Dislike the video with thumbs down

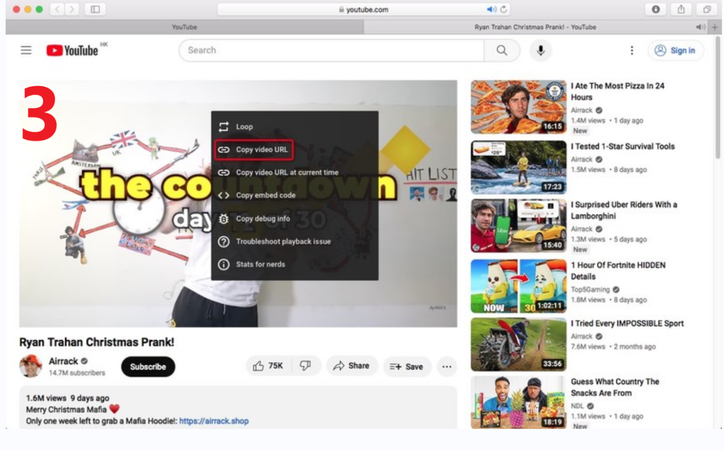pyautogui.click(x=305, y=366)
